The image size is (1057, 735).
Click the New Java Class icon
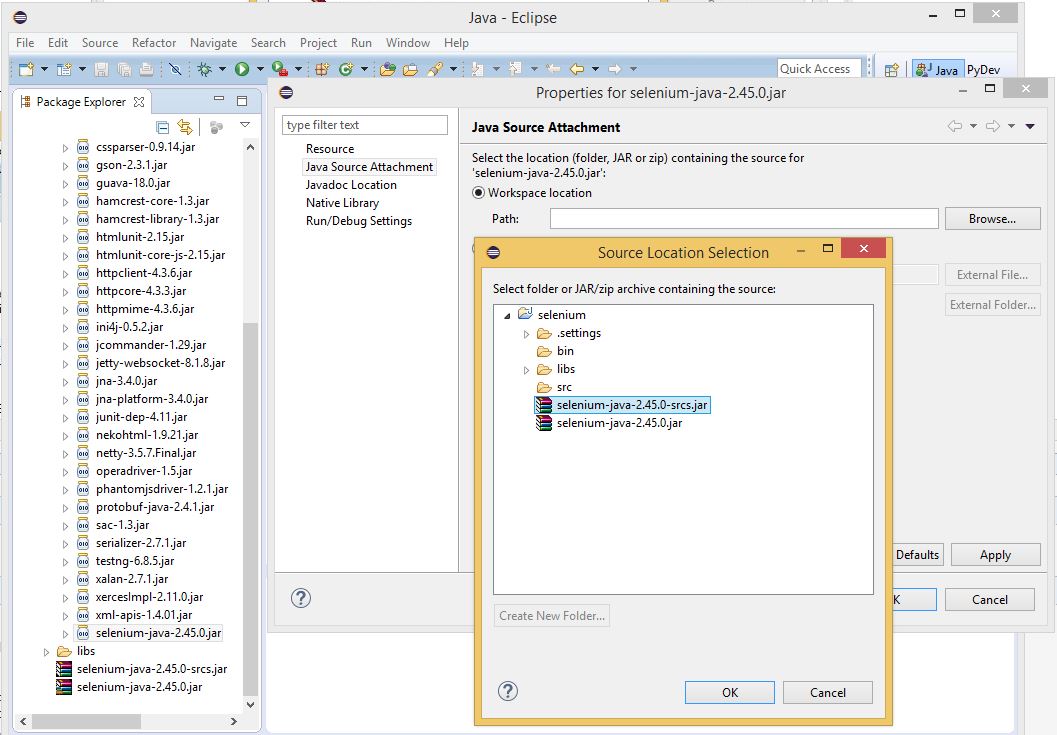click(x=346, y=69)
